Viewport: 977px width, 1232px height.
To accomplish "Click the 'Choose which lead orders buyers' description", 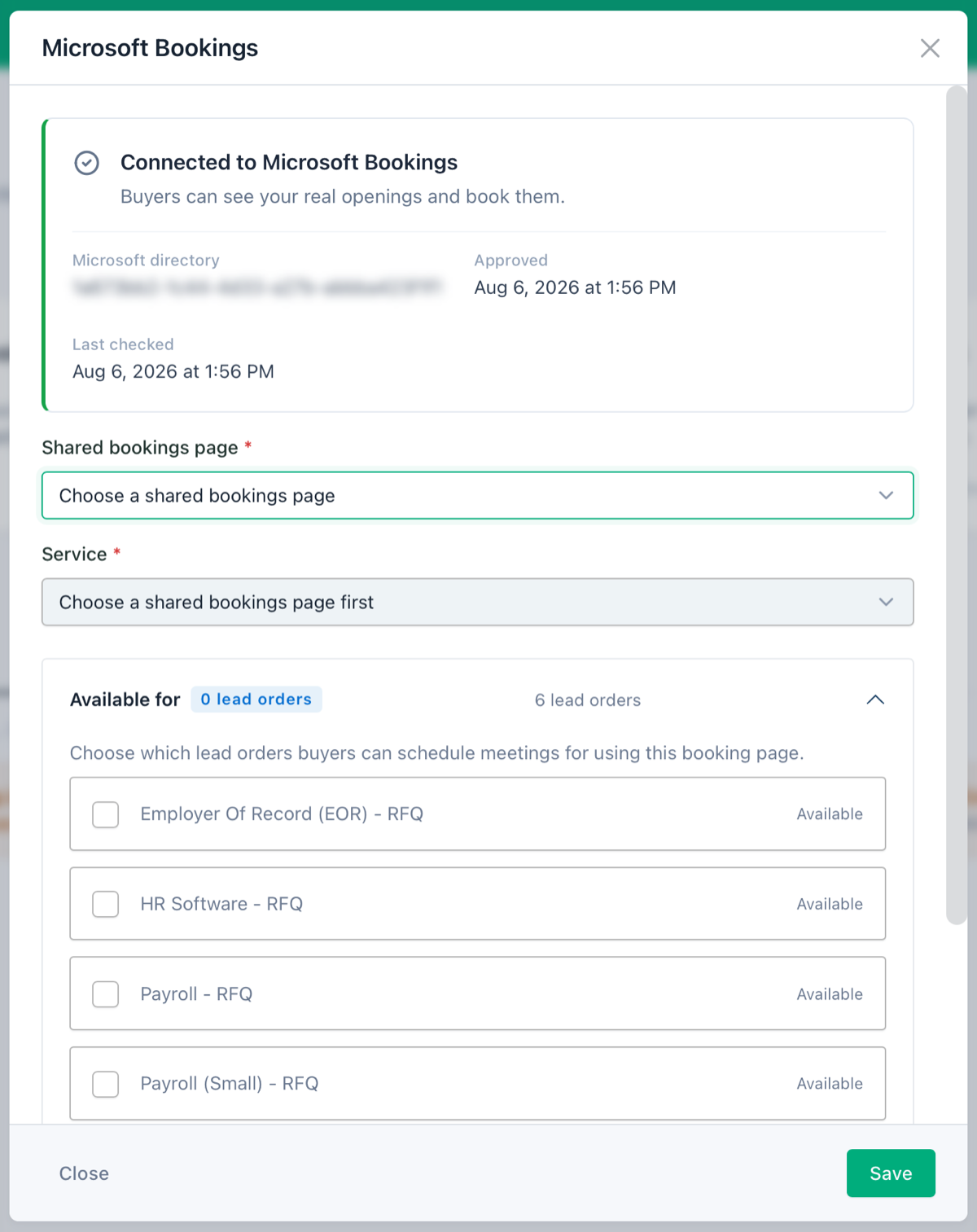I will (436, 753).
